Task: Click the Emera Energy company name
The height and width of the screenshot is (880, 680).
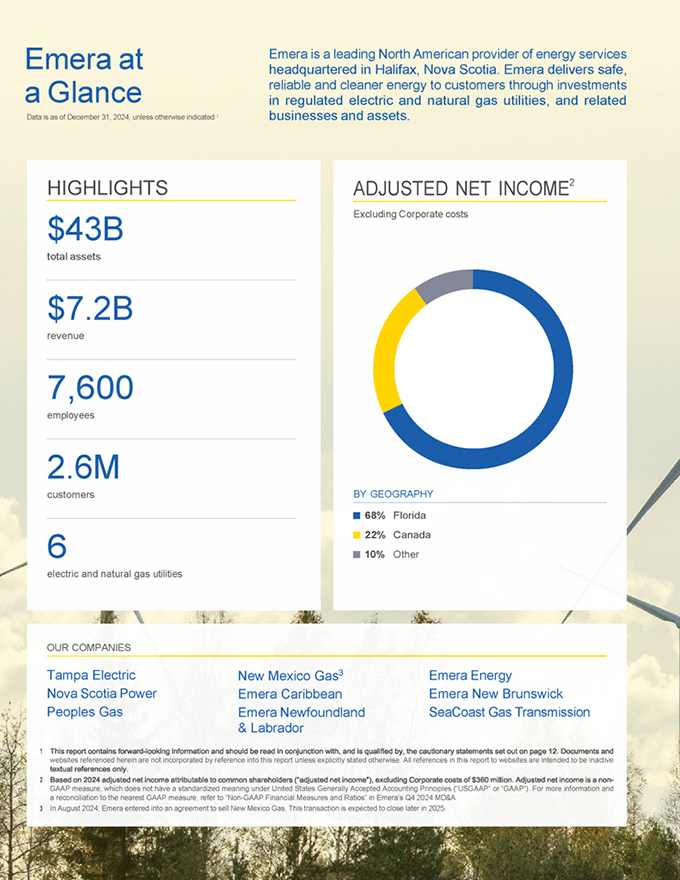Action: pos(470,676)
